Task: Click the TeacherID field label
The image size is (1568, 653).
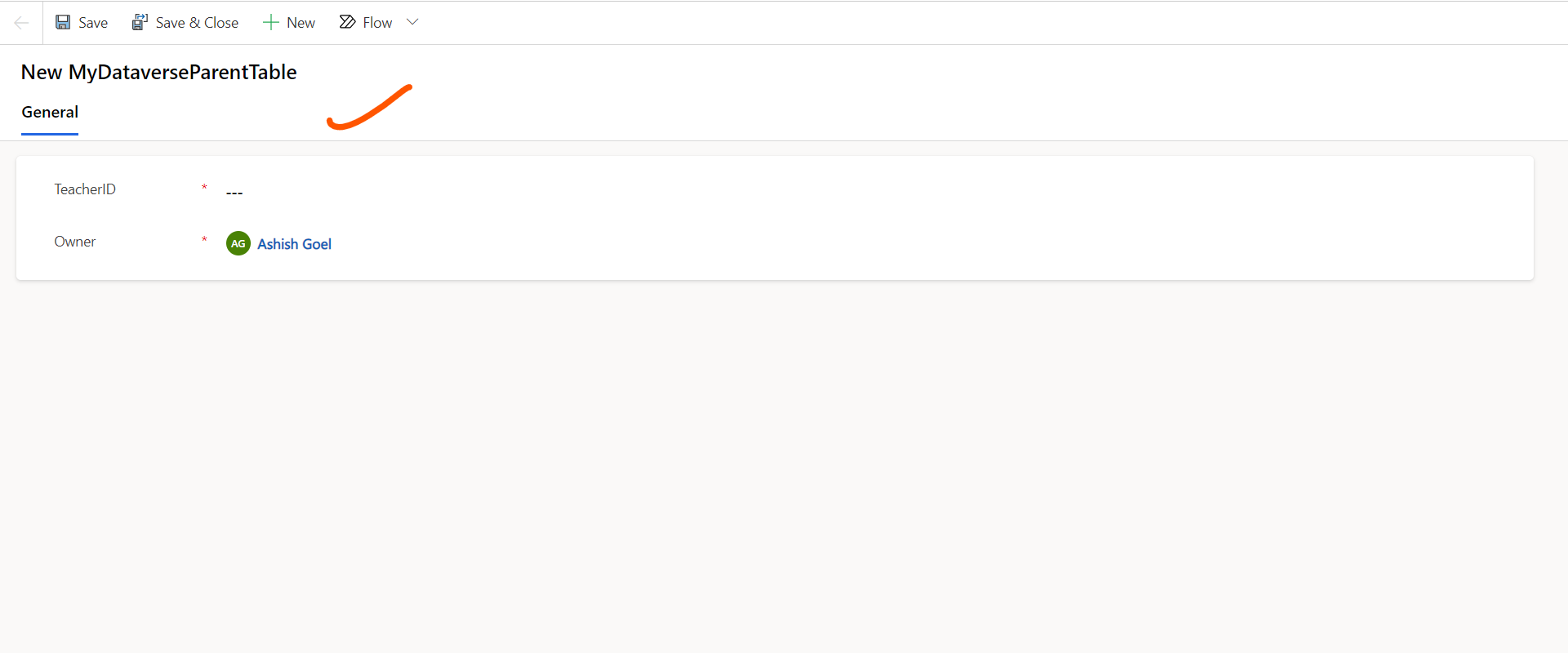Action: tap(84, 189)
